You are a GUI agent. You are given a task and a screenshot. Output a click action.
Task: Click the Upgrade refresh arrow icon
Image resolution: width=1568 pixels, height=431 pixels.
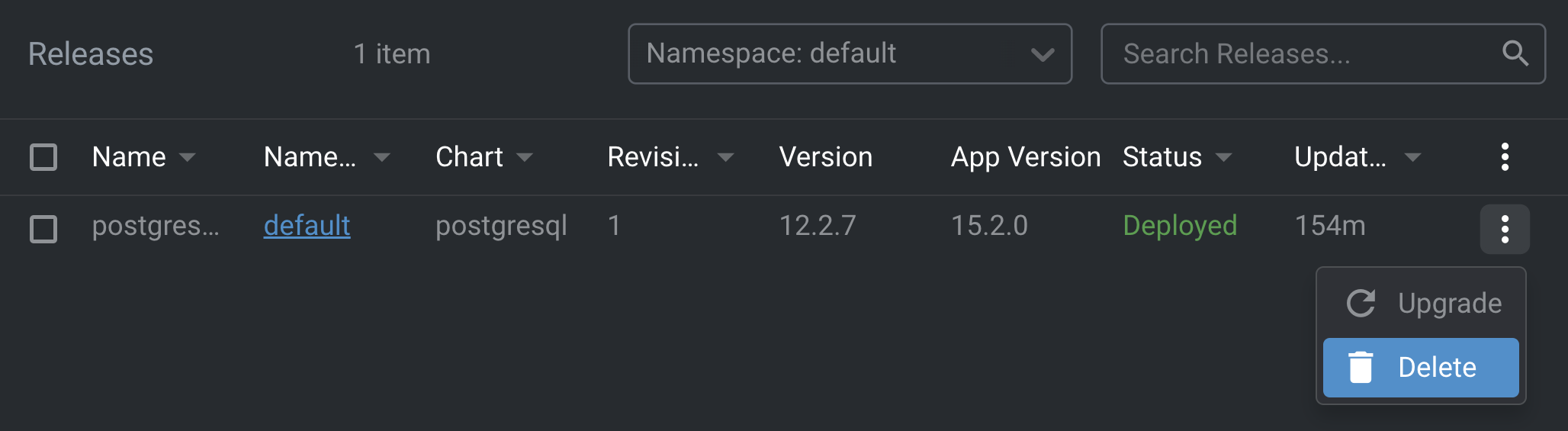coord(1361,304)
